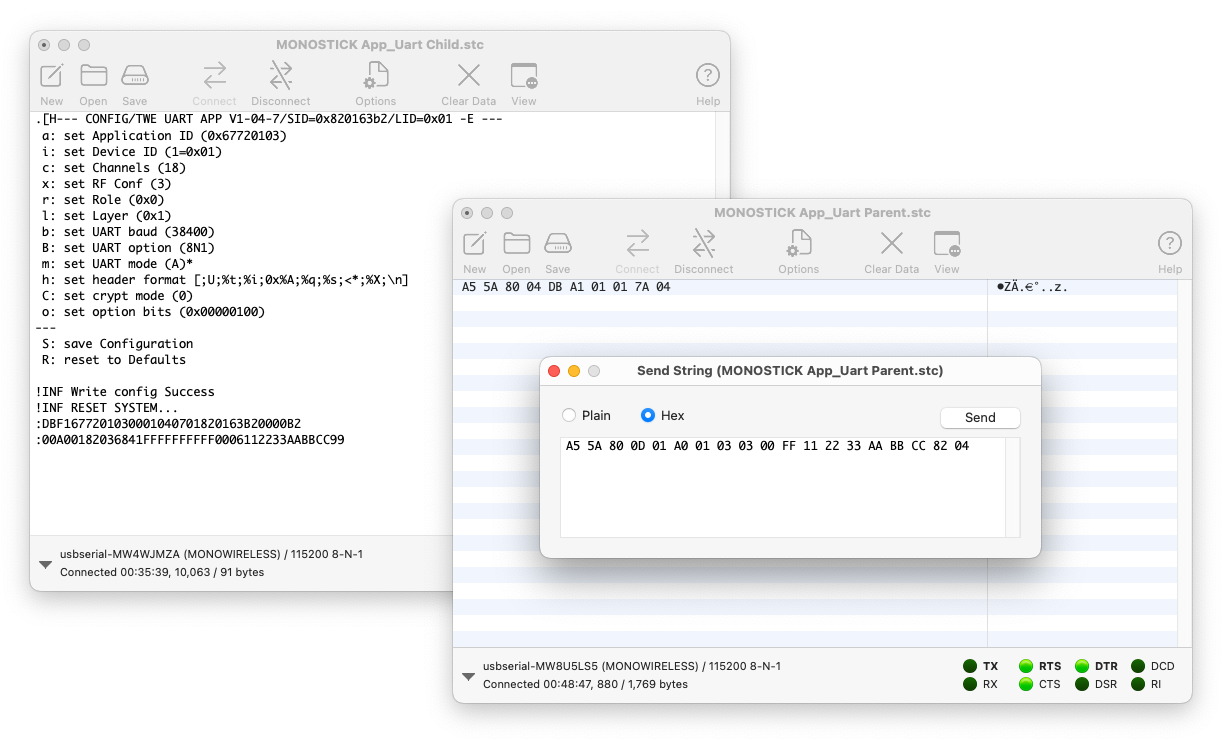Click the New icon in Child window
This screenshot has width=1228, height=741.
(x=52, y=77)
